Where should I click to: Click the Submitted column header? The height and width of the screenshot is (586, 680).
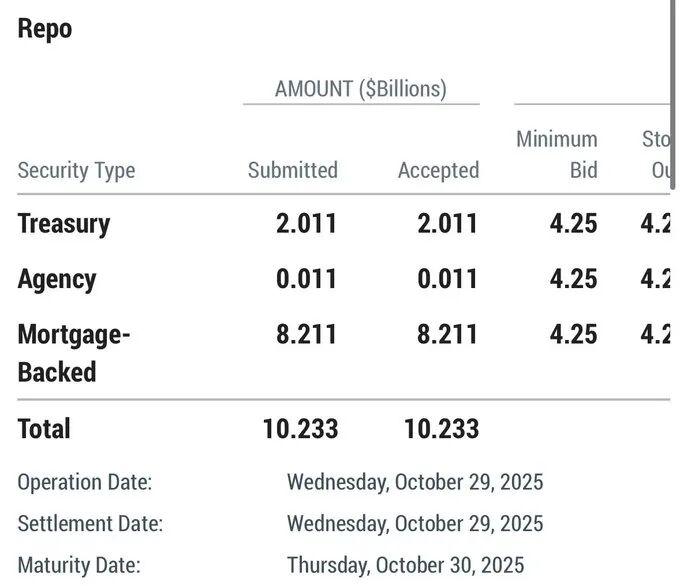click(x=292, y=170)
